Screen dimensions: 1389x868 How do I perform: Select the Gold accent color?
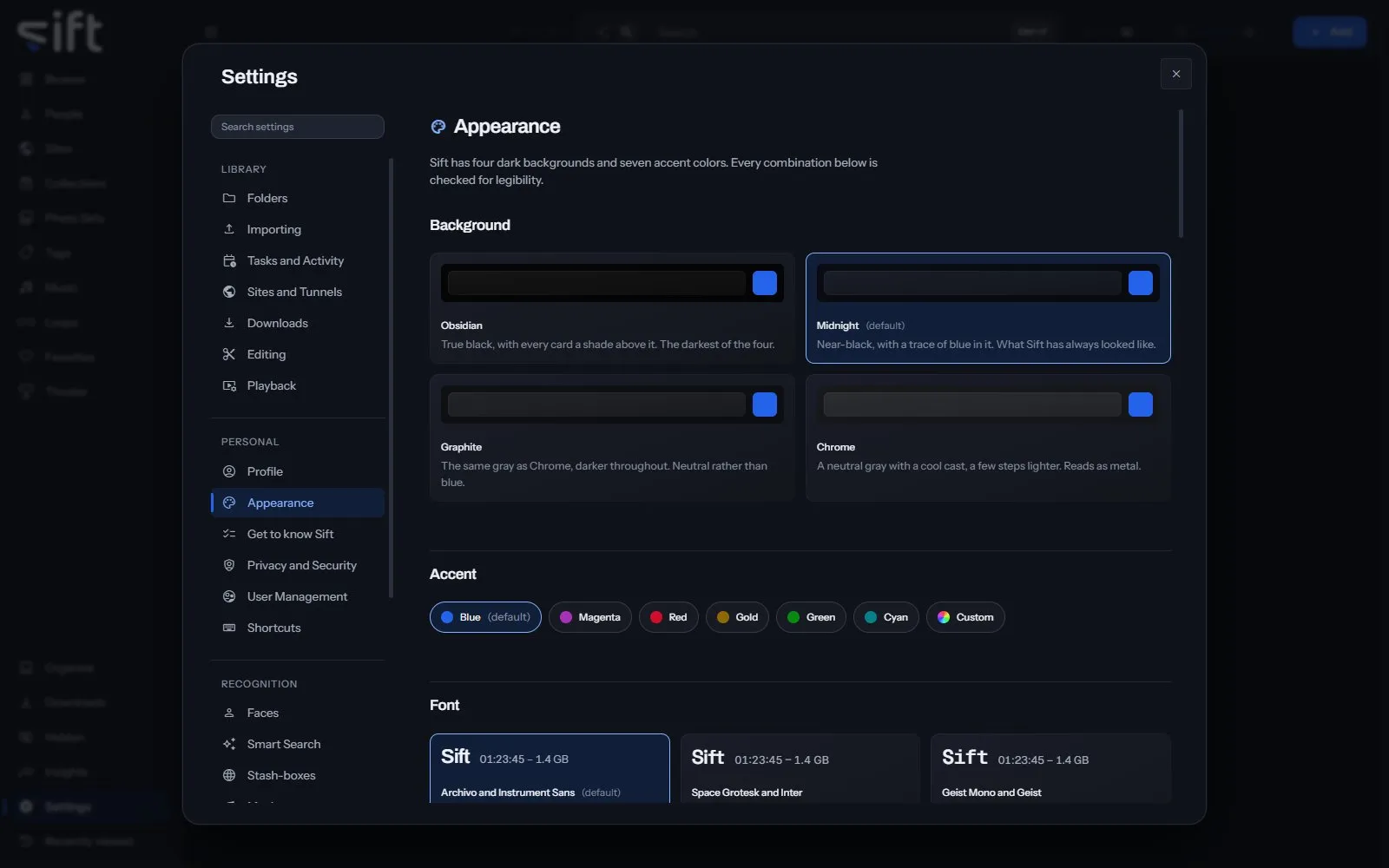[737, 617]
